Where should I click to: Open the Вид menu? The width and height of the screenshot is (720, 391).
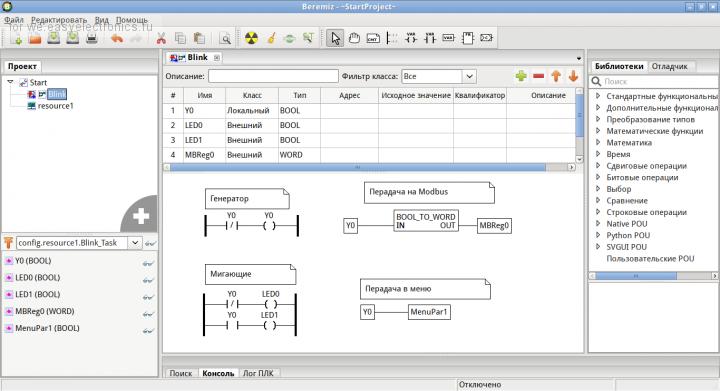tap(101, 20)
